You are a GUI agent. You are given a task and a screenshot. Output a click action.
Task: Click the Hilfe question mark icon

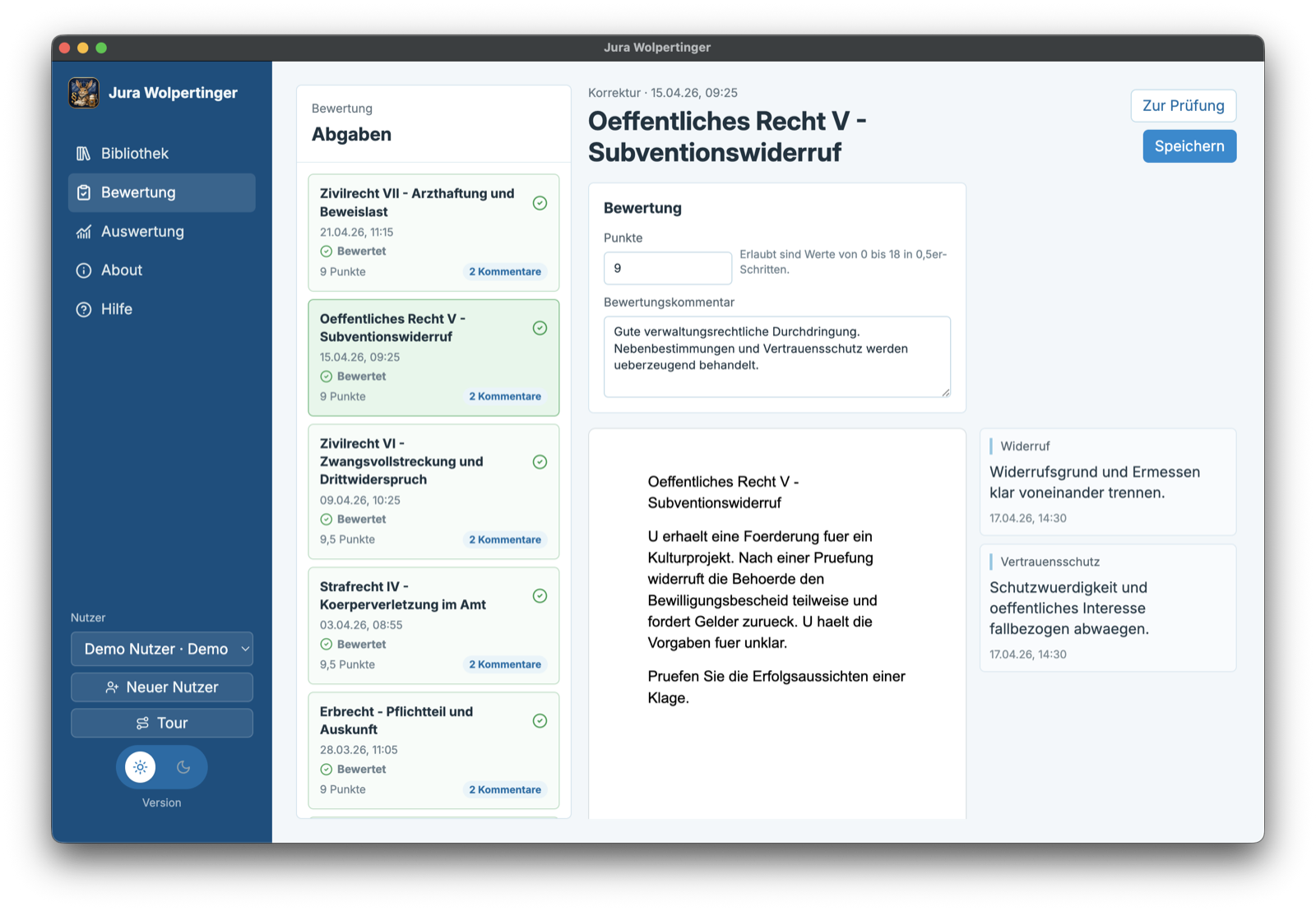[x=84, y=309]
